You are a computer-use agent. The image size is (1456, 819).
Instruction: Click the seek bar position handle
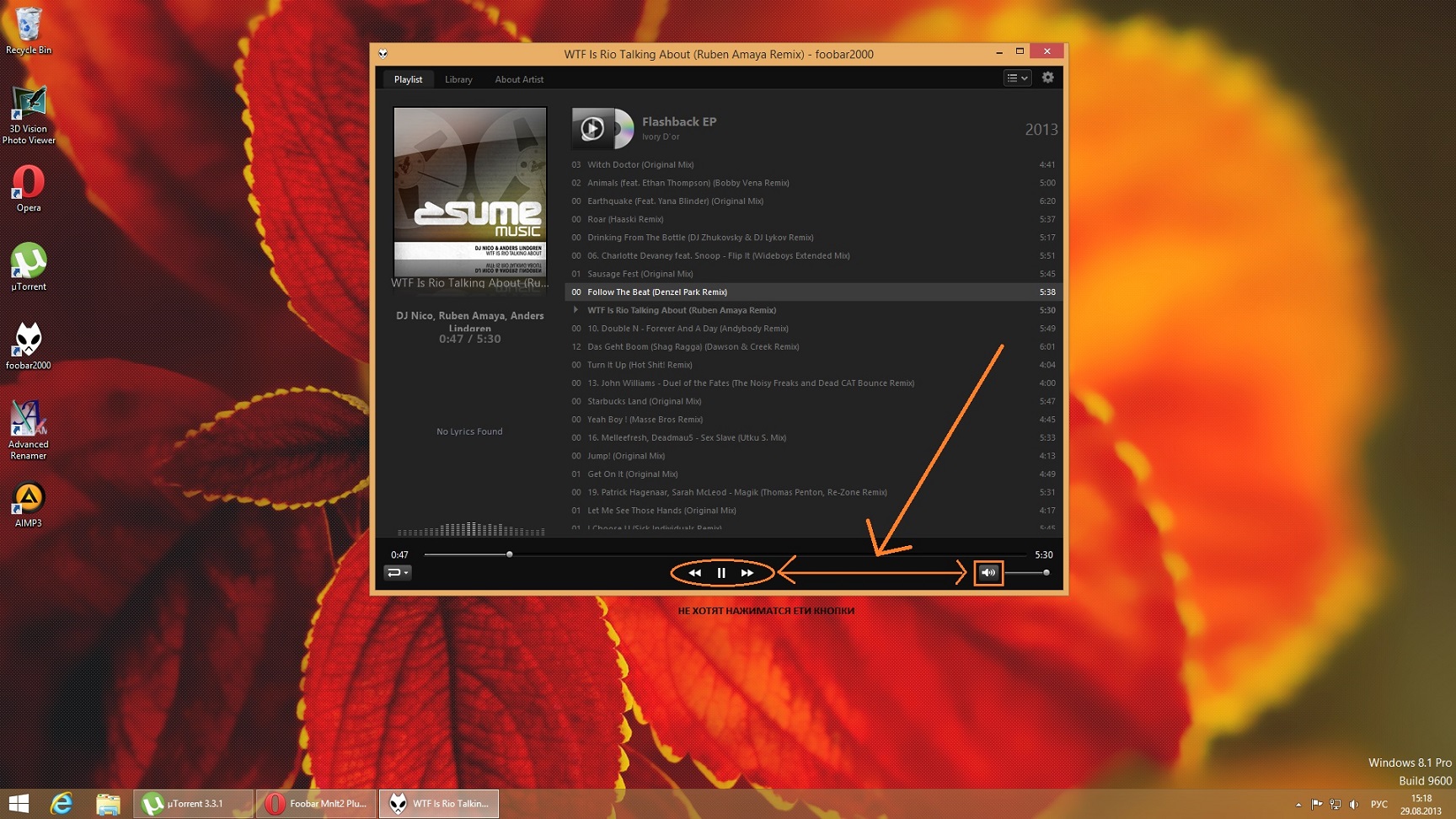[x=510, y=554]
